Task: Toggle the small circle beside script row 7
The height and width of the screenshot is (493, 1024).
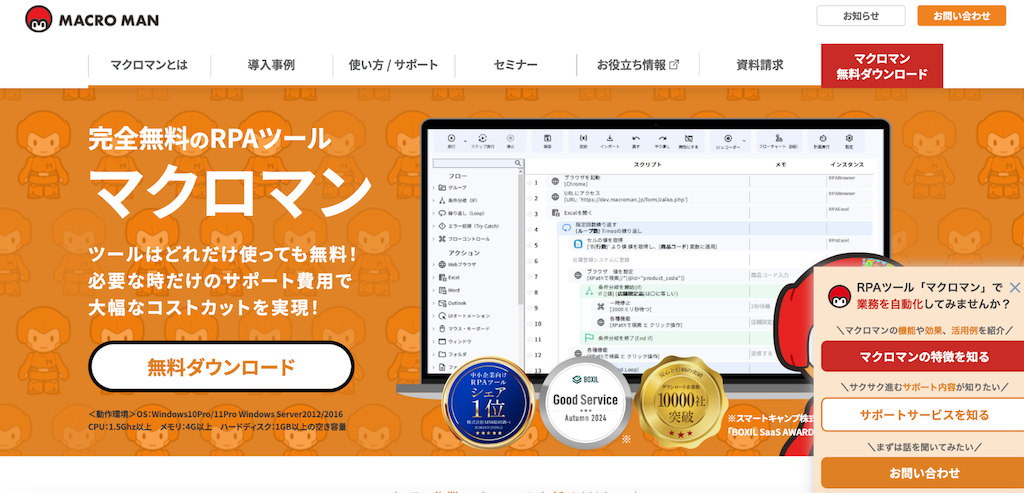Action: pyautogui.click(x=530, y=276)
